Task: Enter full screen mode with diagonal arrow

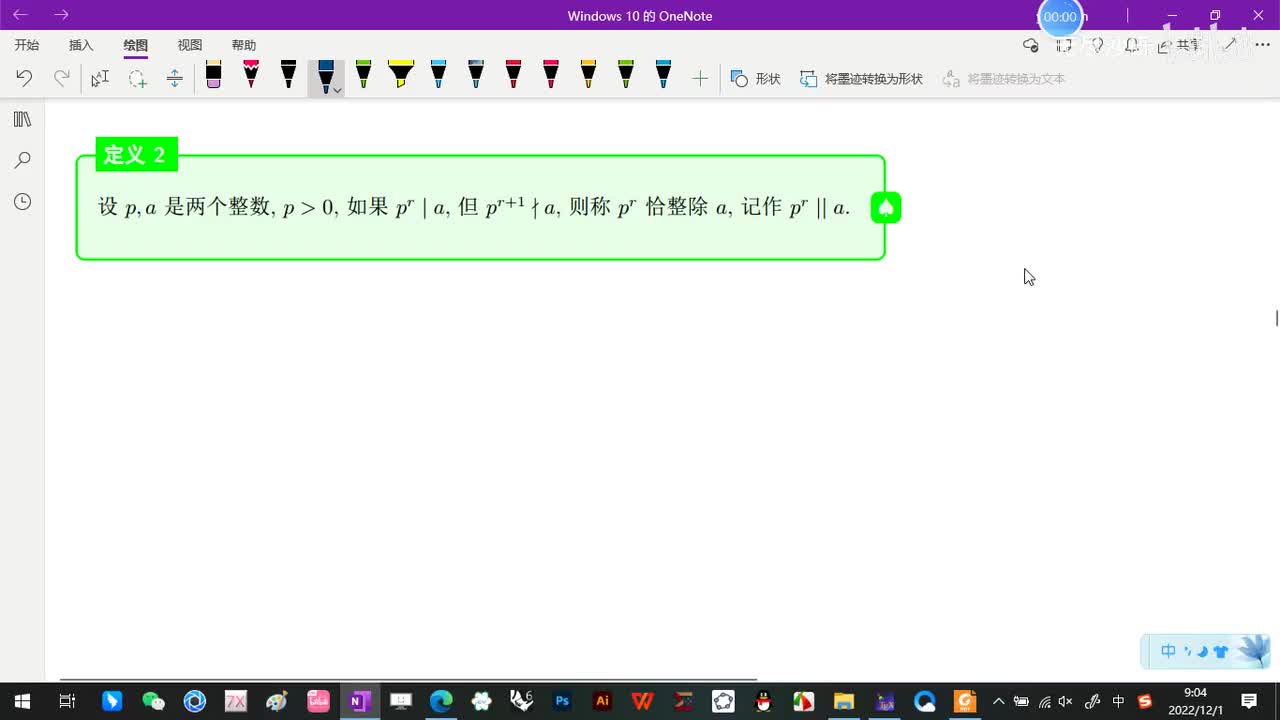Action: click(1232, 45)
